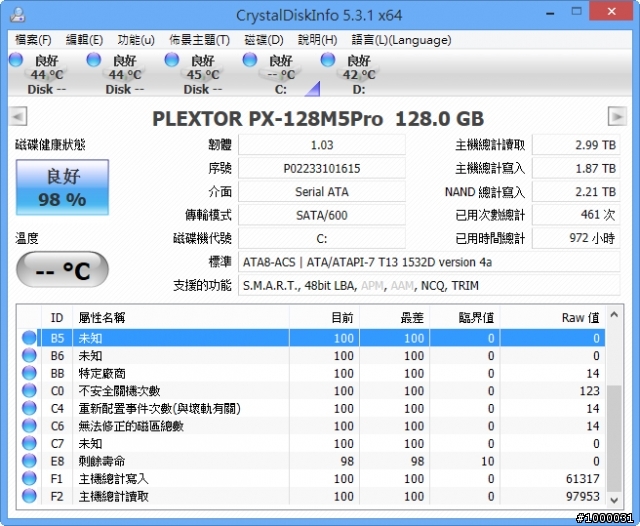Viewport: 640px width, 526px height.
Task: Click the 1.87 TB host writes value
Action: click(x=576, y=168)
